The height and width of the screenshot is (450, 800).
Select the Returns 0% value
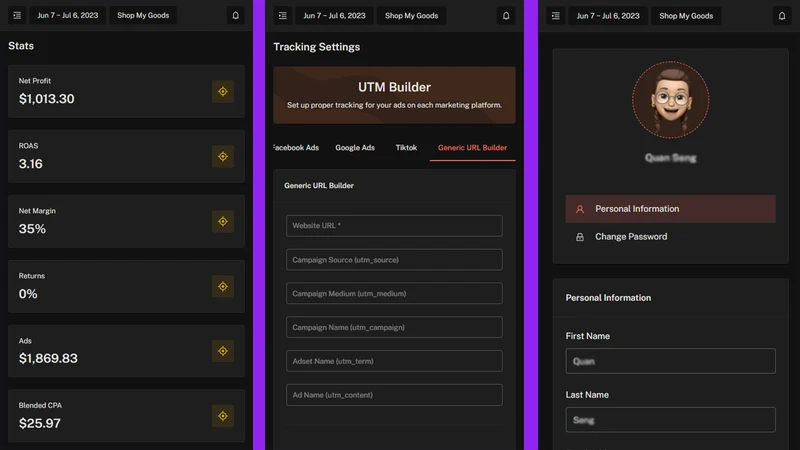[x=28, y=294]
